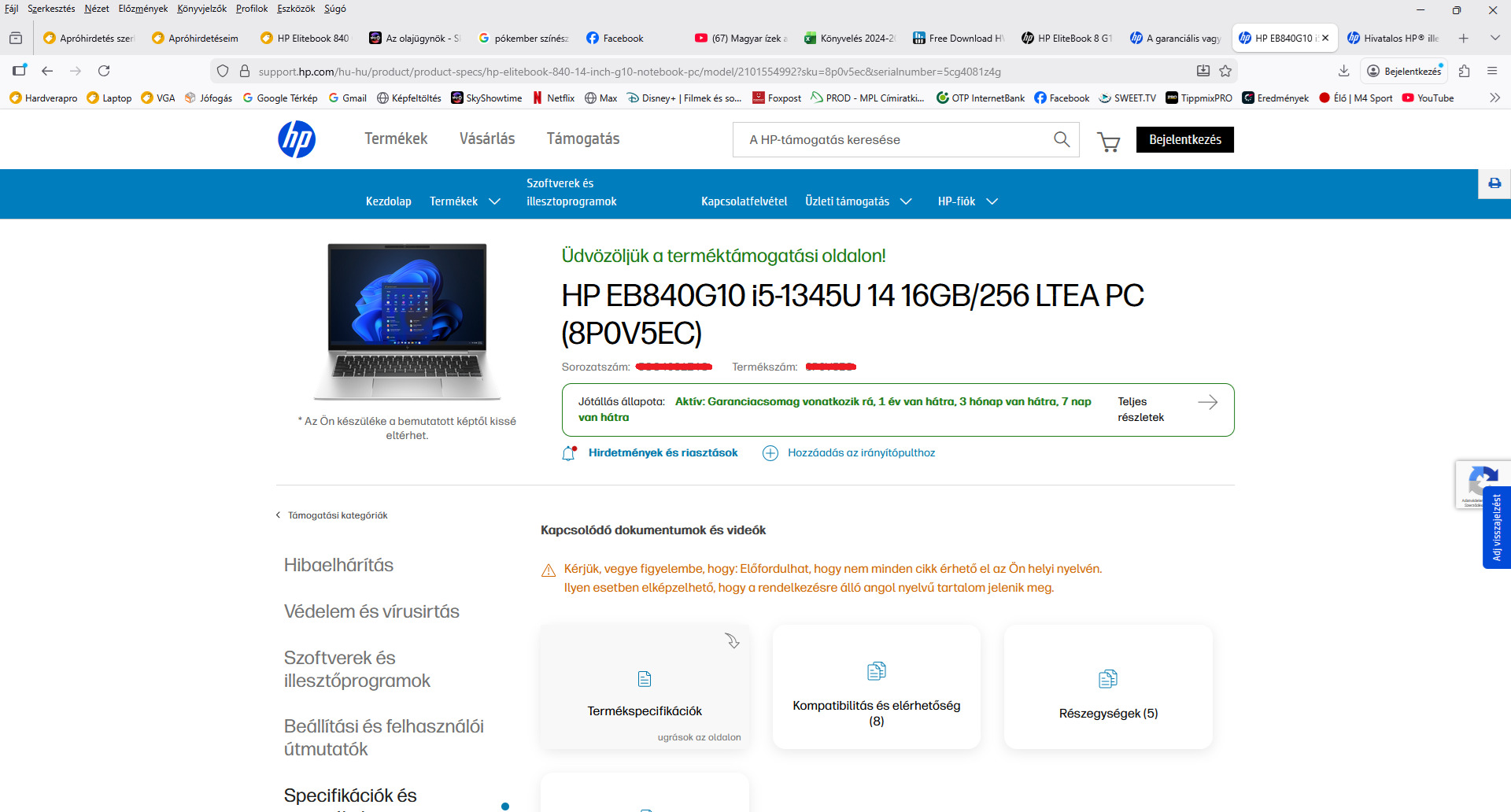Reload the current page

coord(104,71)
